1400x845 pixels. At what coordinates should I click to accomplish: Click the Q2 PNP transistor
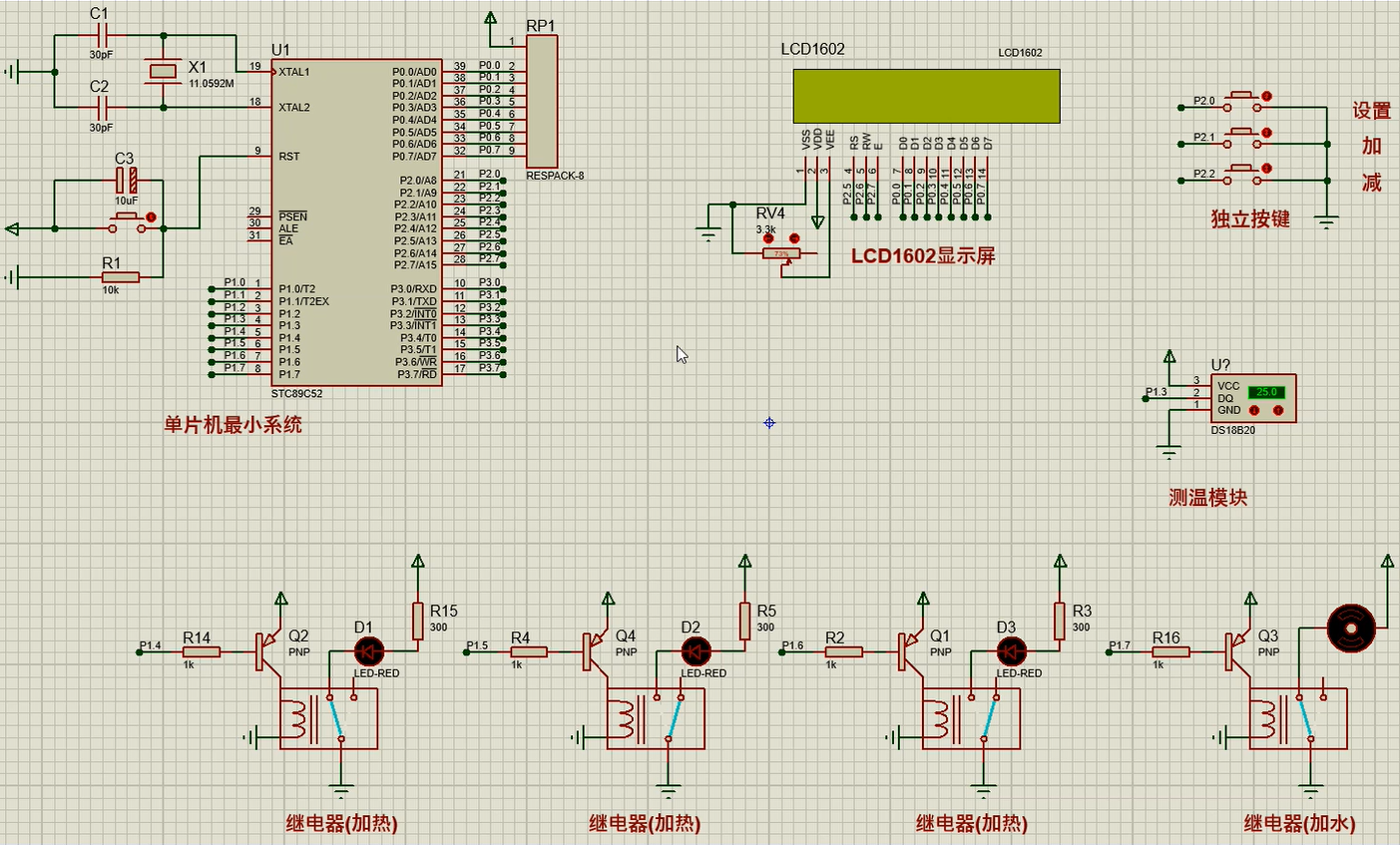point(267,650)
